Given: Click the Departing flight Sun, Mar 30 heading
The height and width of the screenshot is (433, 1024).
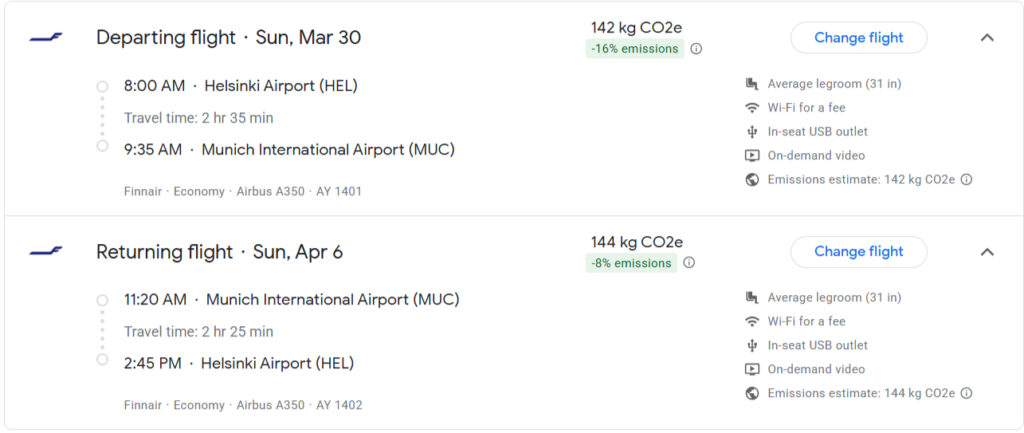Looking at the screenshot, I should coord(228,38).
